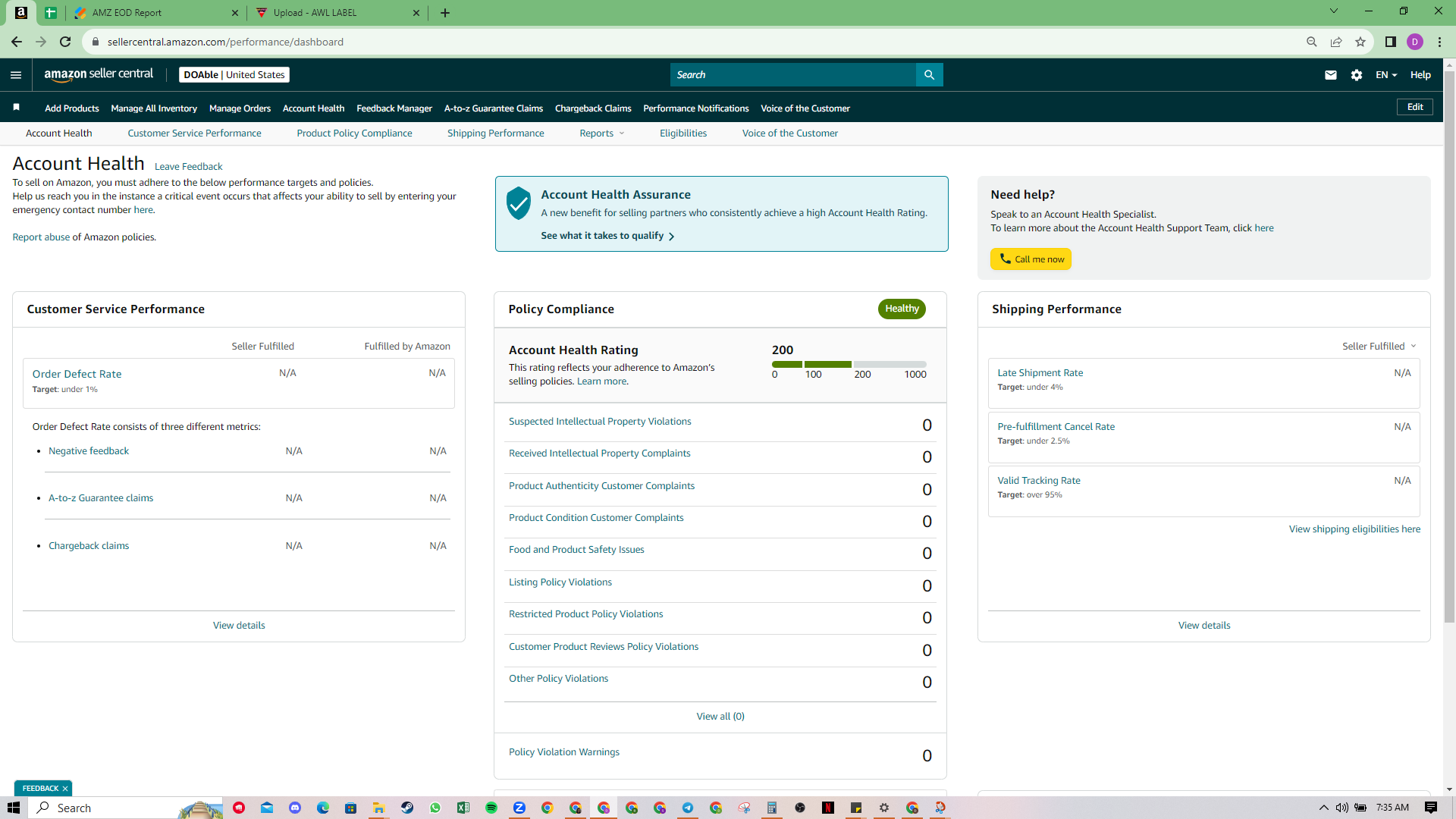Open Calculator from the taskbar

pyautogui.click(x=772, y=808)
